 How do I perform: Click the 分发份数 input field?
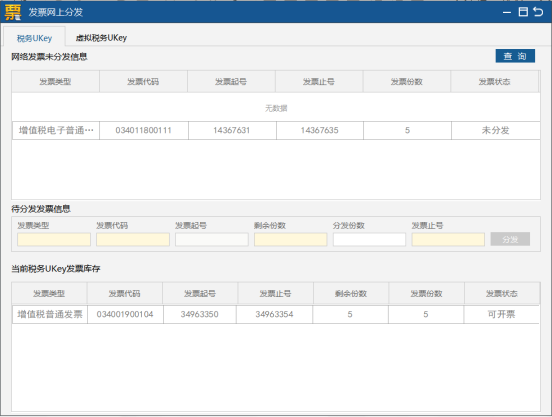click(369, 239)
